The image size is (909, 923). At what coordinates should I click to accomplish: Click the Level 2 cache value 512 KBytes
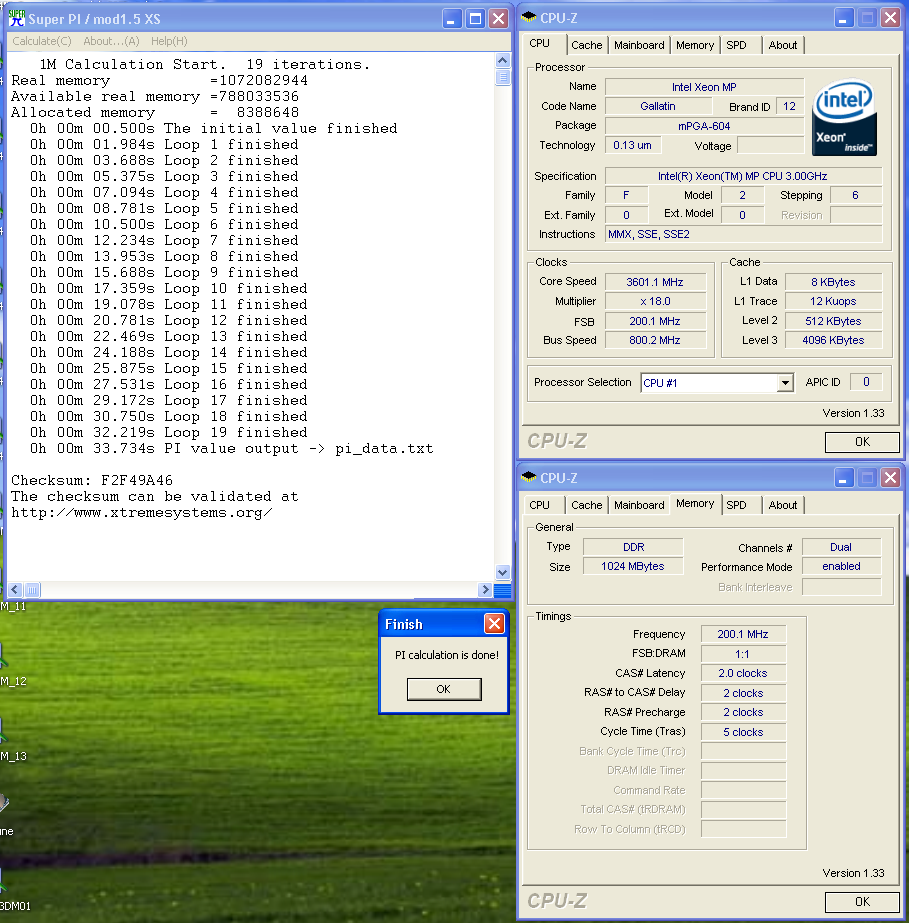[x=833, y=321]
